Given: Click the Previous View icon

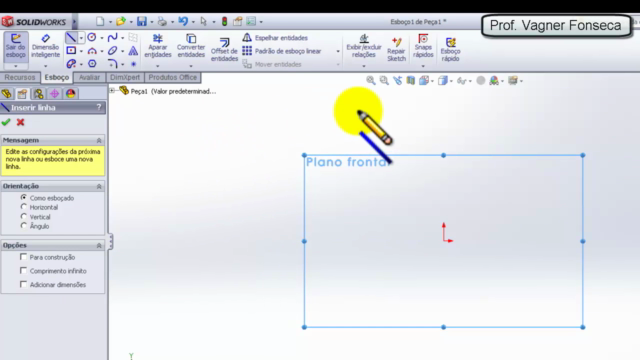Looking at the screenshot, I should [398, 80].
